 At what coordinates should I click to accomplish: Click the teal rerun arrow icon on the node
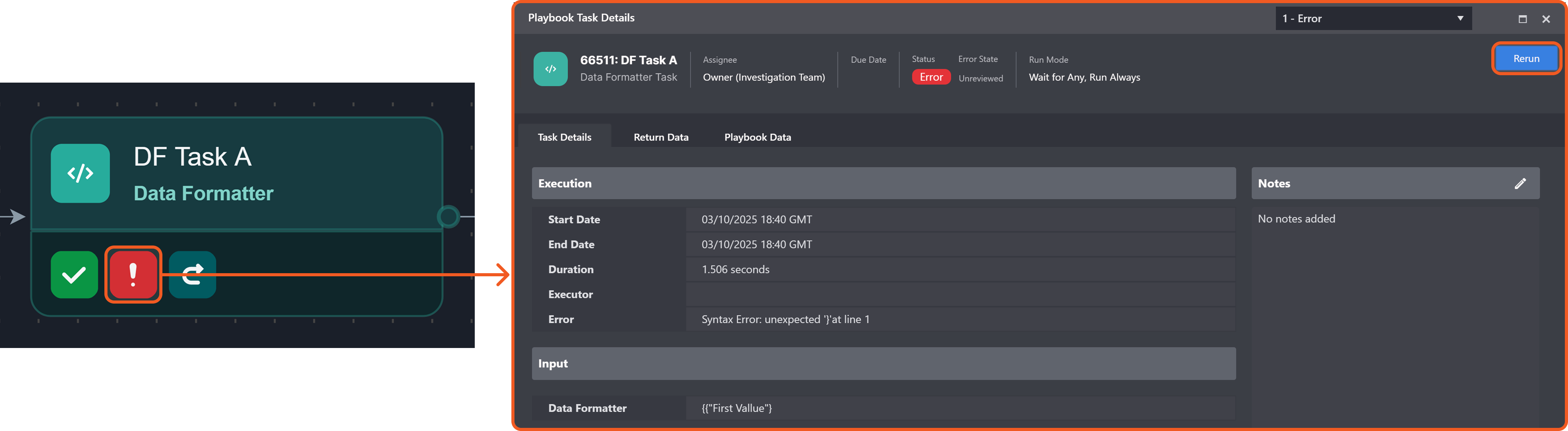click(192, 275)
